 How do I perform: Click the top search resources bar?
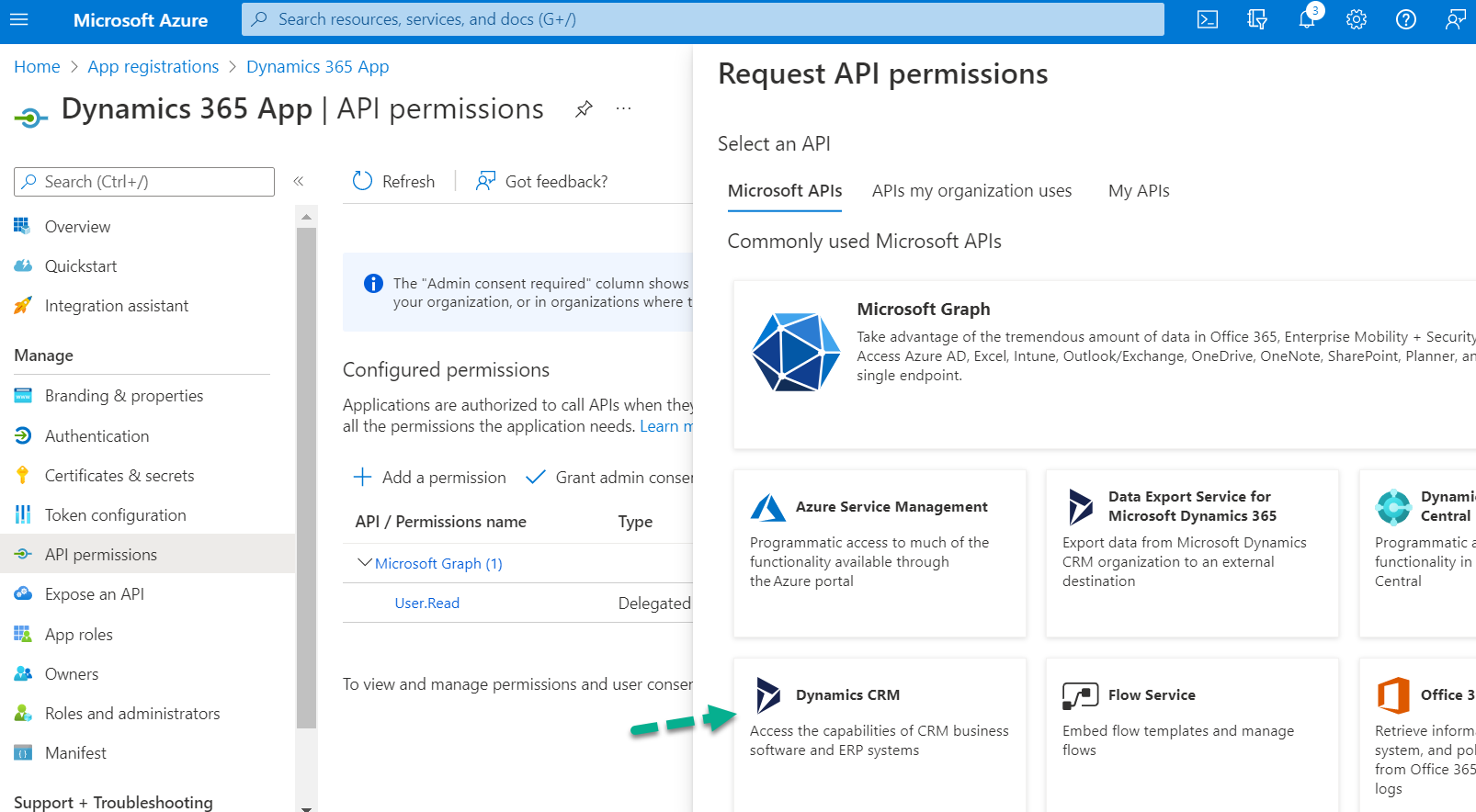(703, 19)
